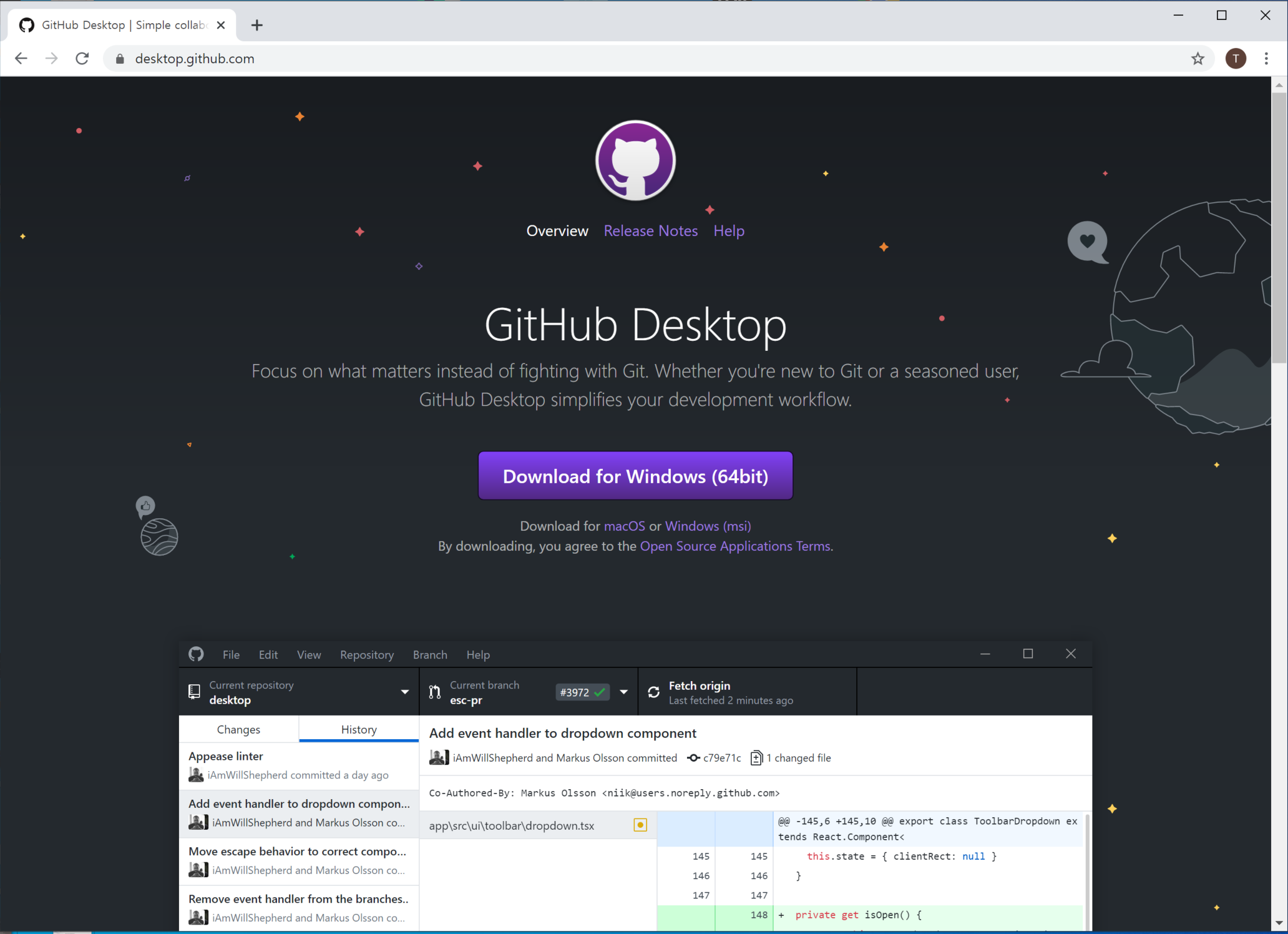Click the GitHub Desktop browser tab

click(122, 25)
